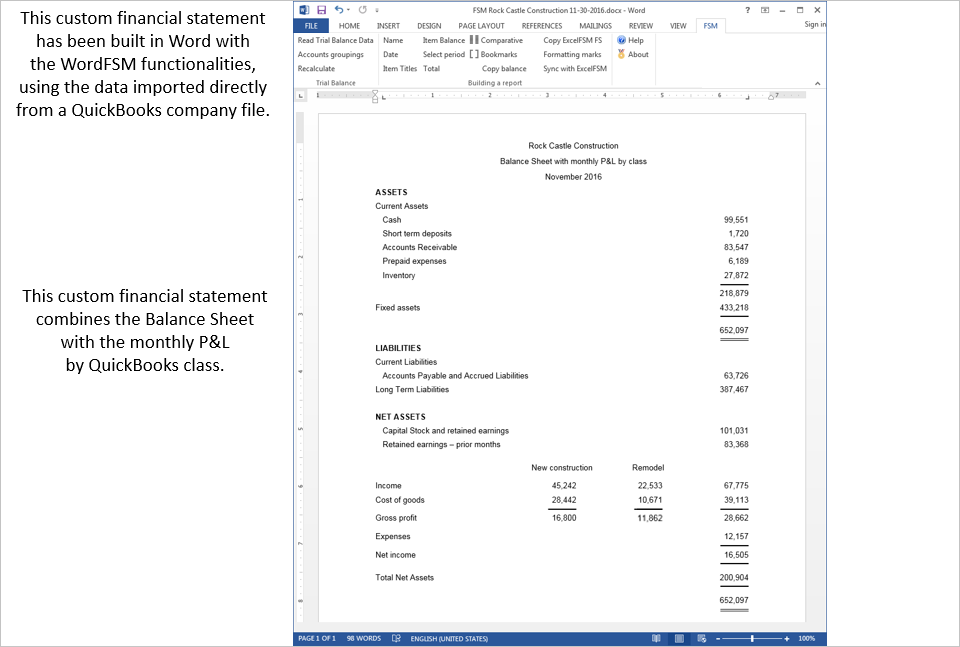The image size is (960, 647).
Task: Click the 98 WORDS word count
Action: point(364,638)
